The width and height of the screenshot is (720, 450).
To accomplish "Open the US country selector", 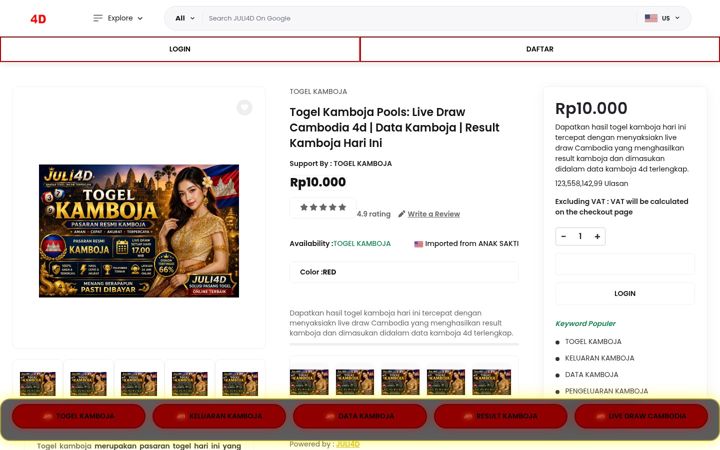I will [662, 18].
